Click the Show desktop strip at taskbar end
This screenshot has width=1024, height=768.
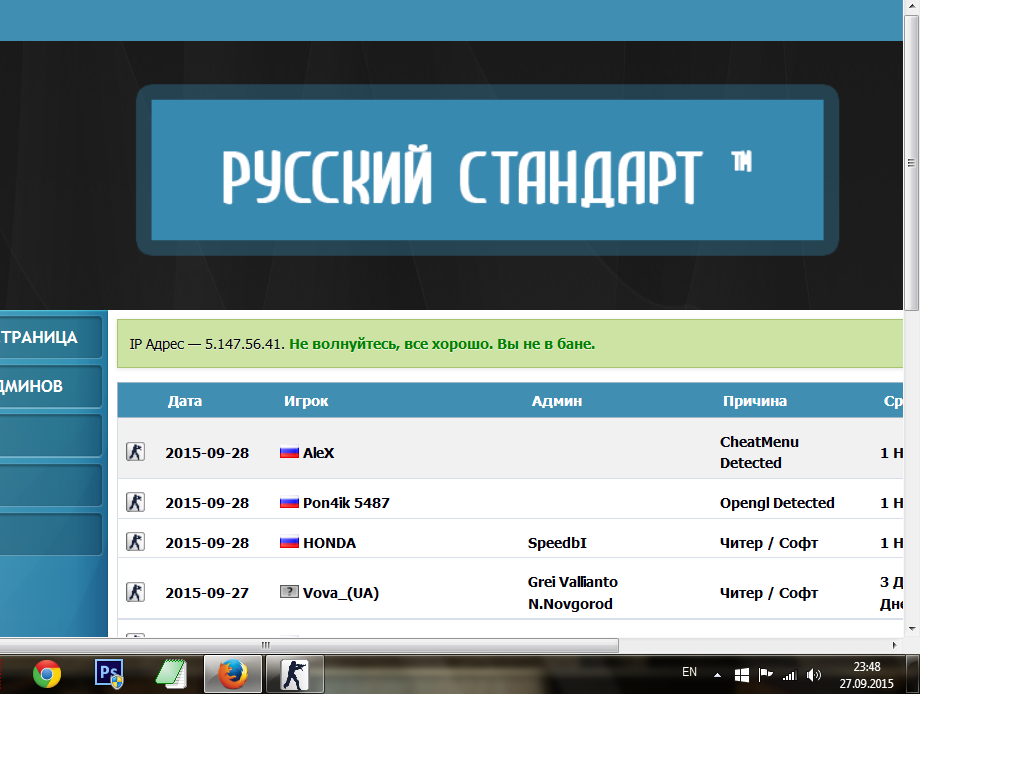[x=913, y=674]
